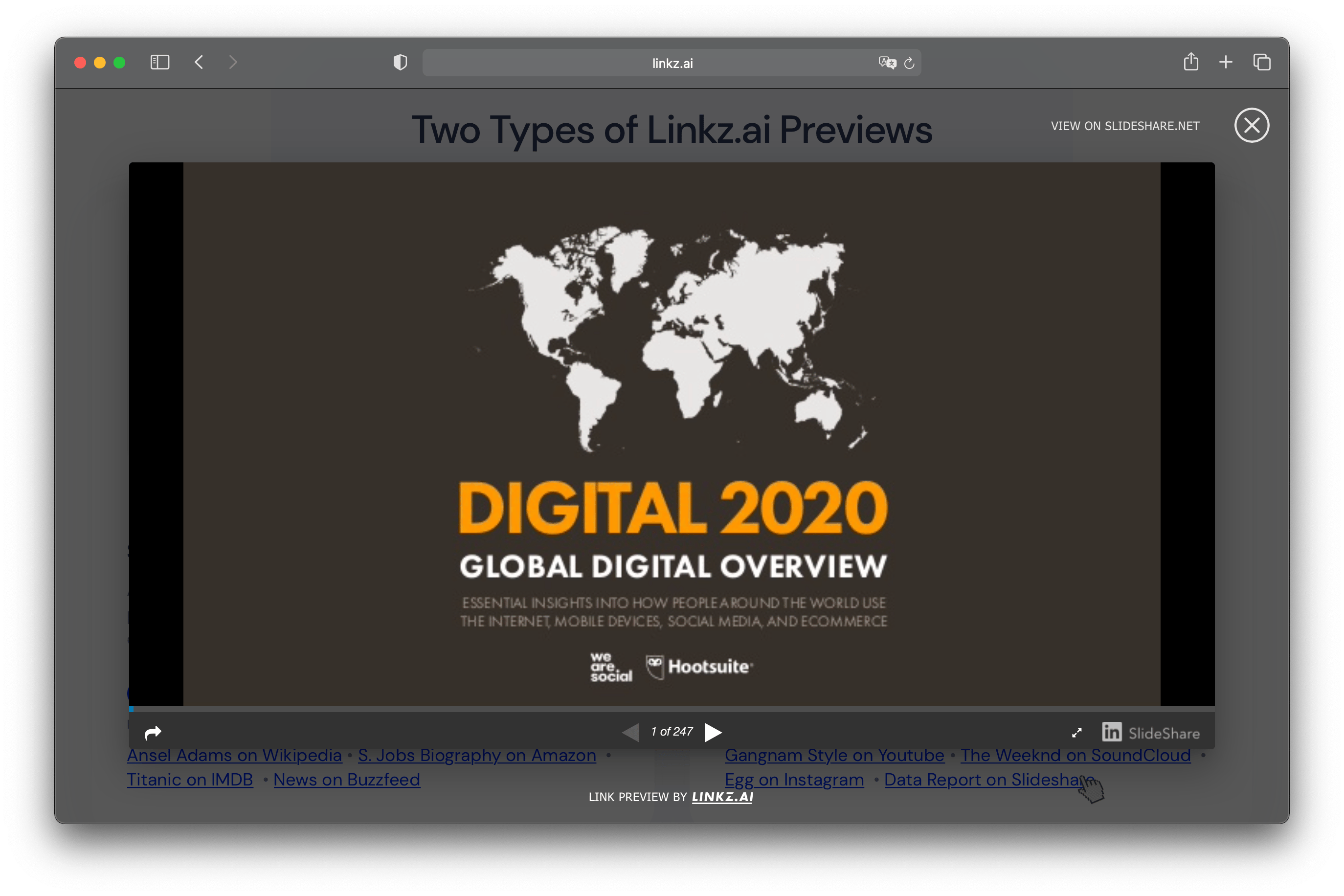
Task: Open Egg on Instagram link
Action: (794, 780)
